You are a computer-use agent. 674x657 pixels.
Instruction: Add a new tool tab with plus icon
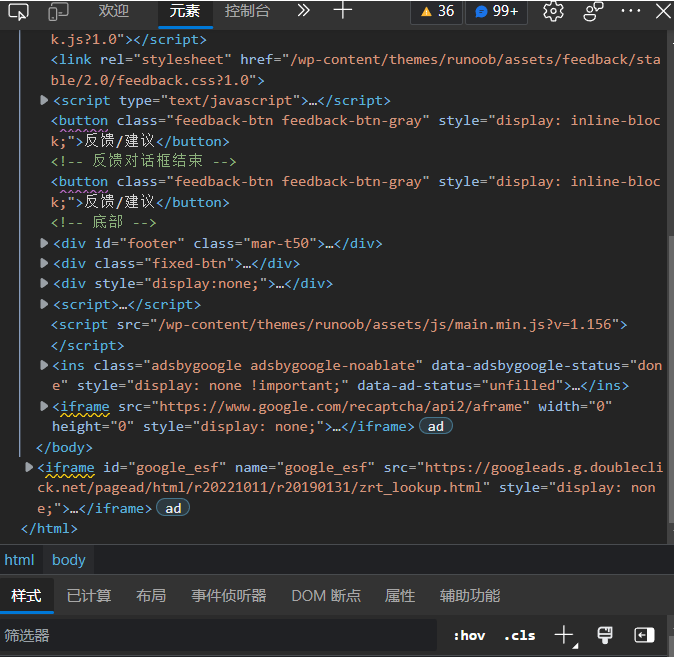(x=343, y=11)
